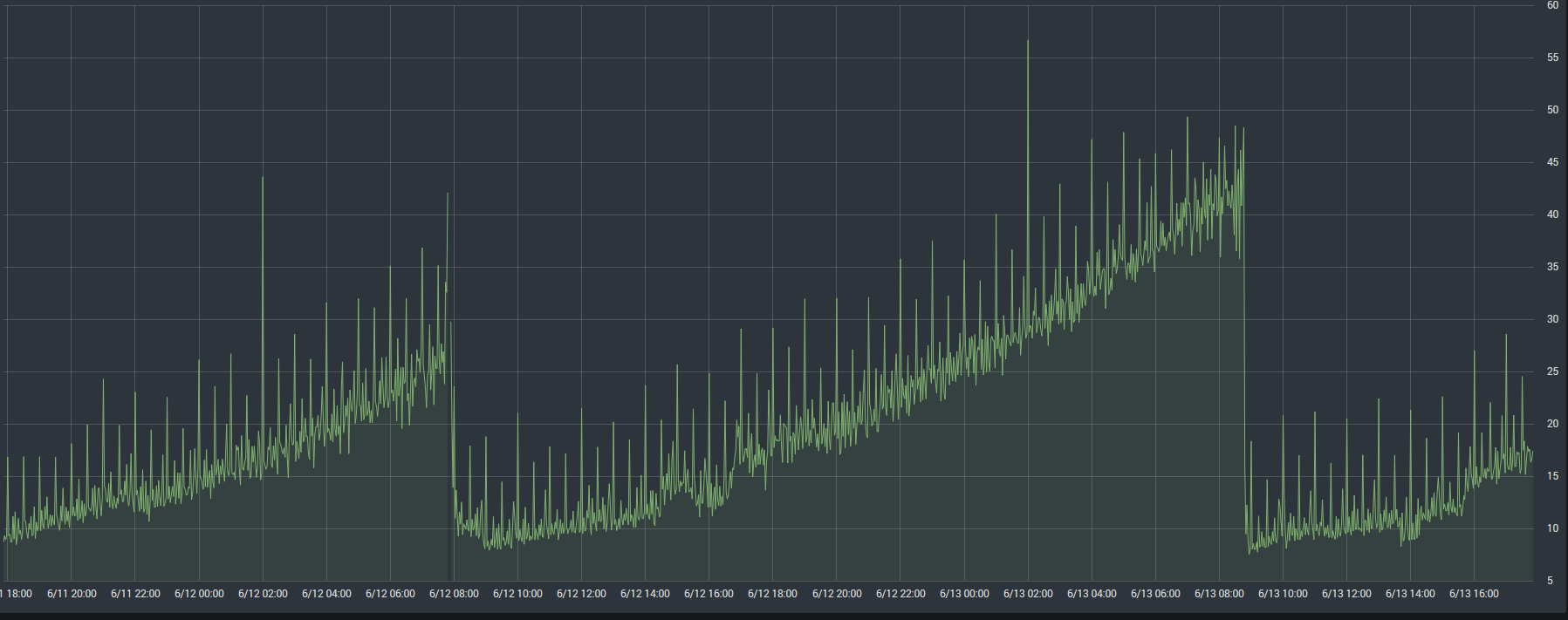Click the 6/12 20:00 time label

(837, 594)
